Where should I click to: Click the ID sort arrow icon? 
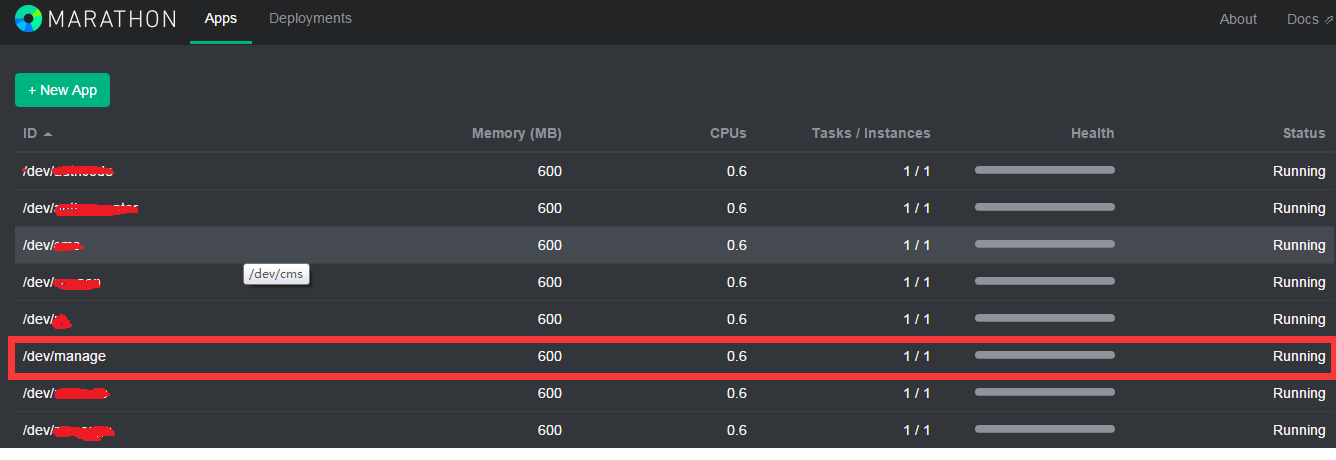[x=48, y=134]
